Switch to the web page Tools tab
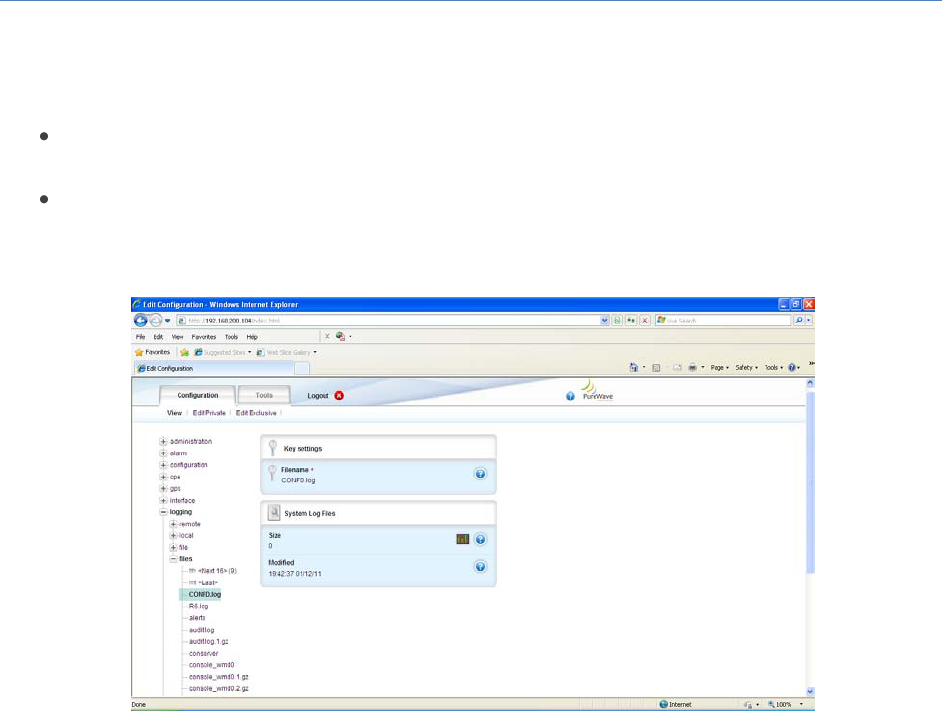The image size is (942, 711). pyautogui.click(x=264, y=395)
